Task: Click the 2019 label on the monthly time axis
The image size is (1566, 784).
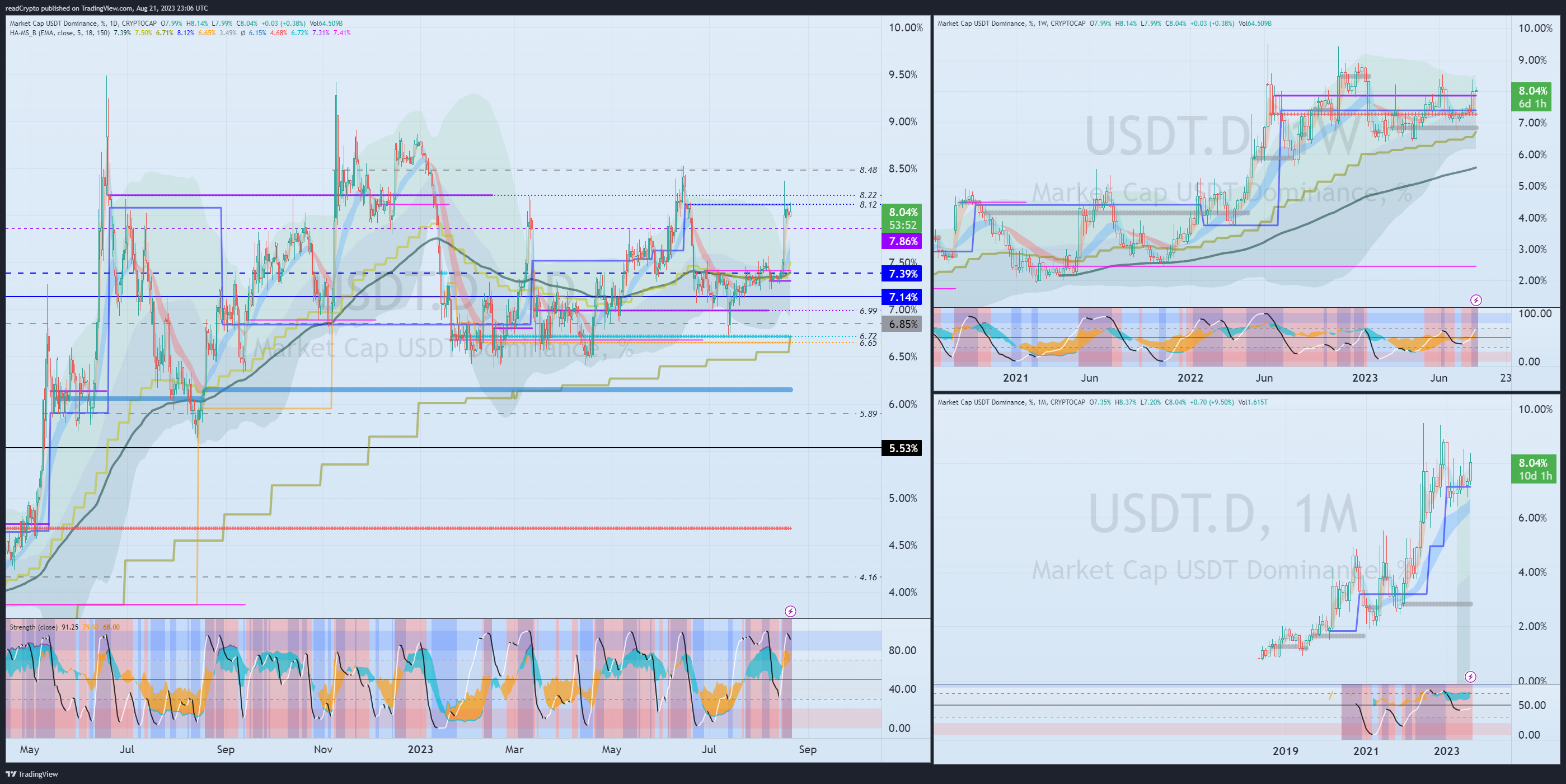Action: click(x=1285, y=750)
